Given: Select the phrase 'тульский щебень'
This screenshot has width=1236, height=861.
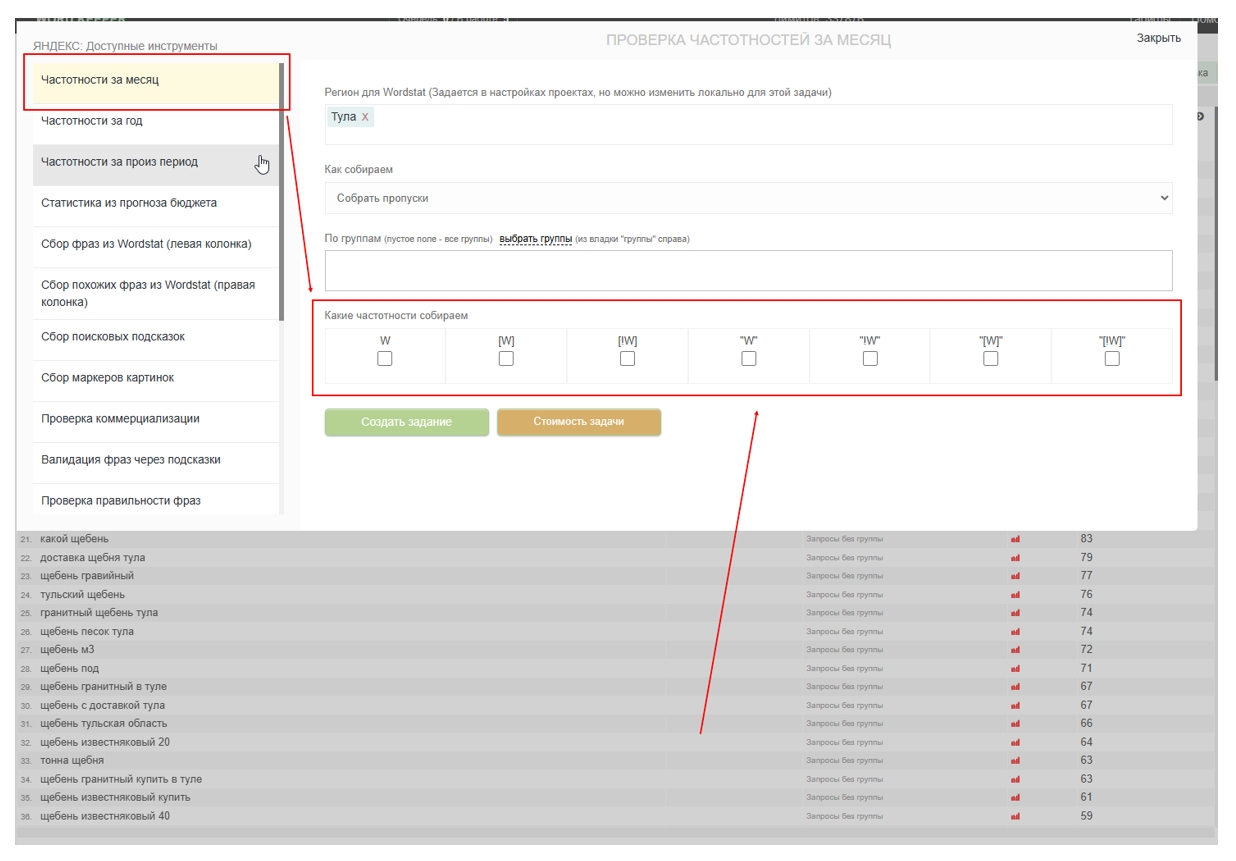Looking at the screenshot, I should pos(83,595).
